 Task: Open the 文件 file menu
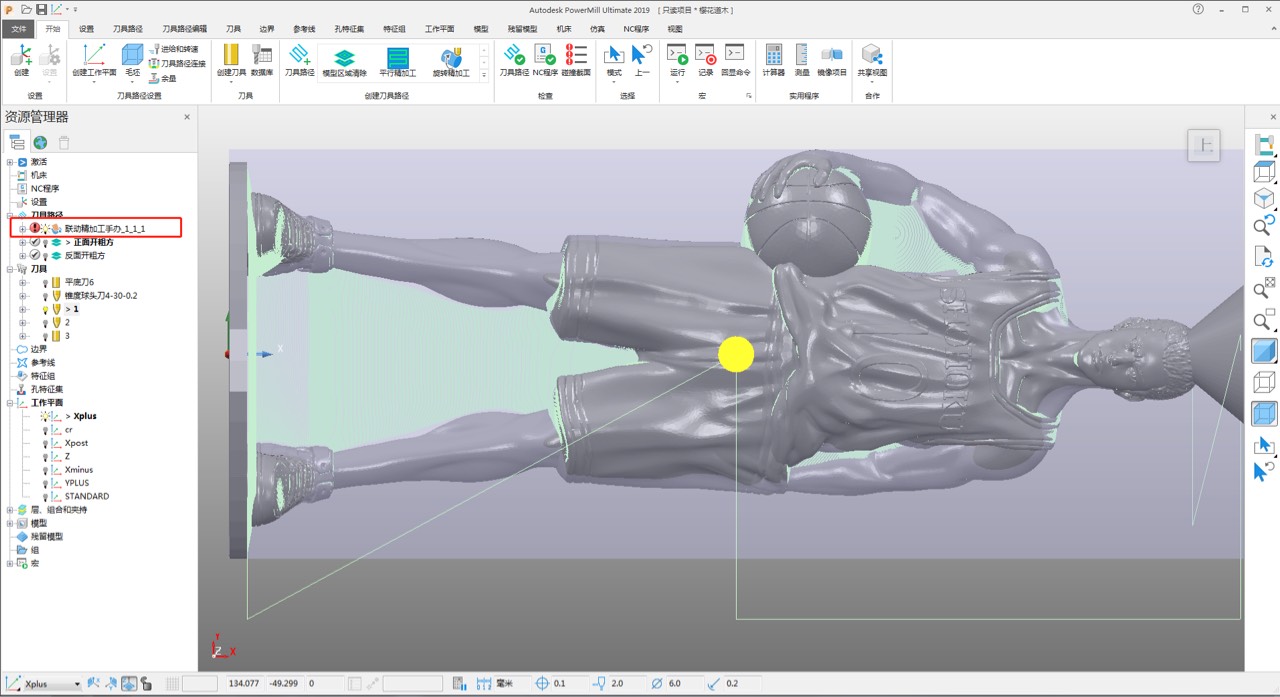pyautogui.click(x=19, y=29)
